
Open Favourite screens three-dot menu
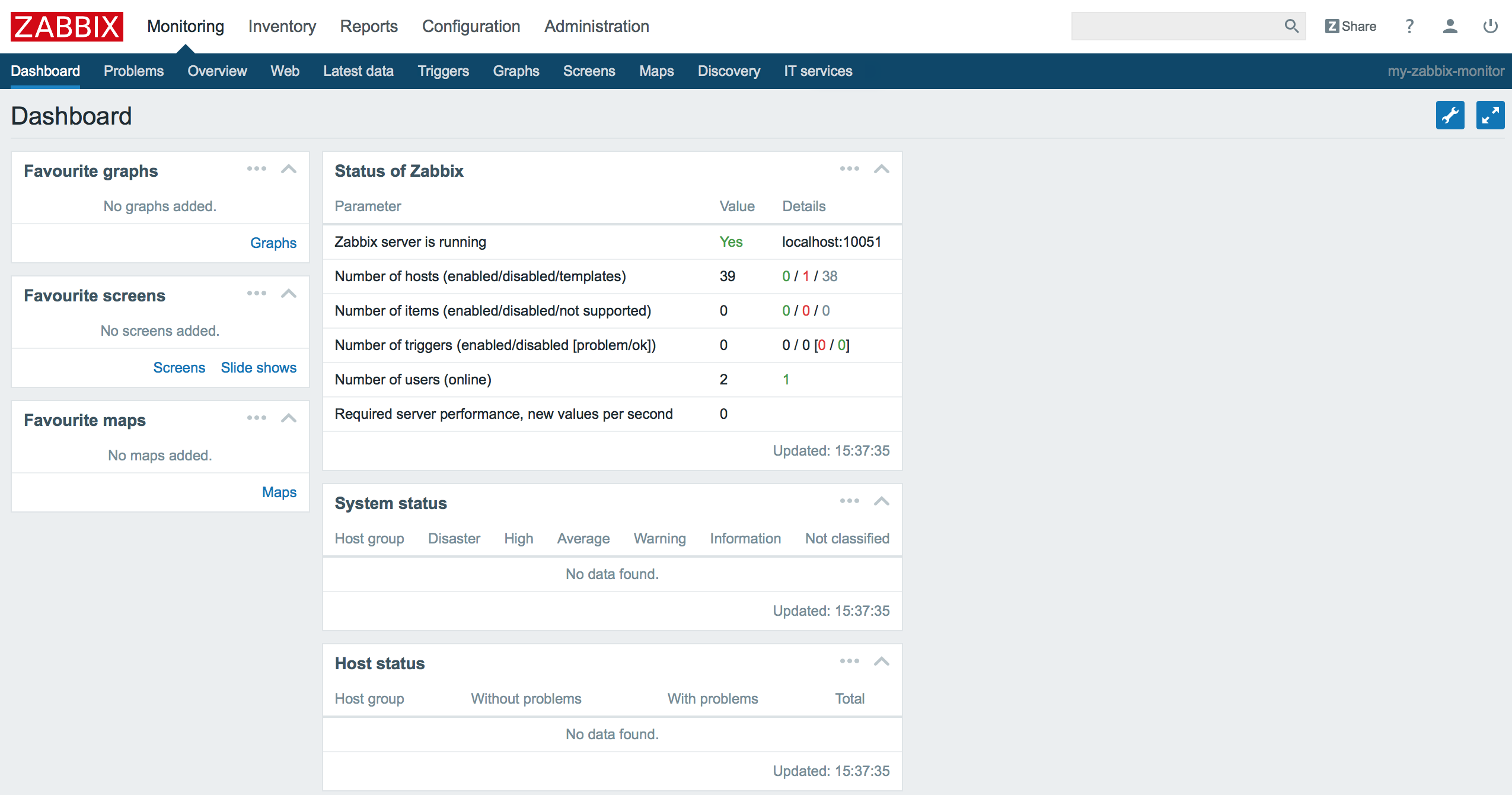(x=257, y=294)
